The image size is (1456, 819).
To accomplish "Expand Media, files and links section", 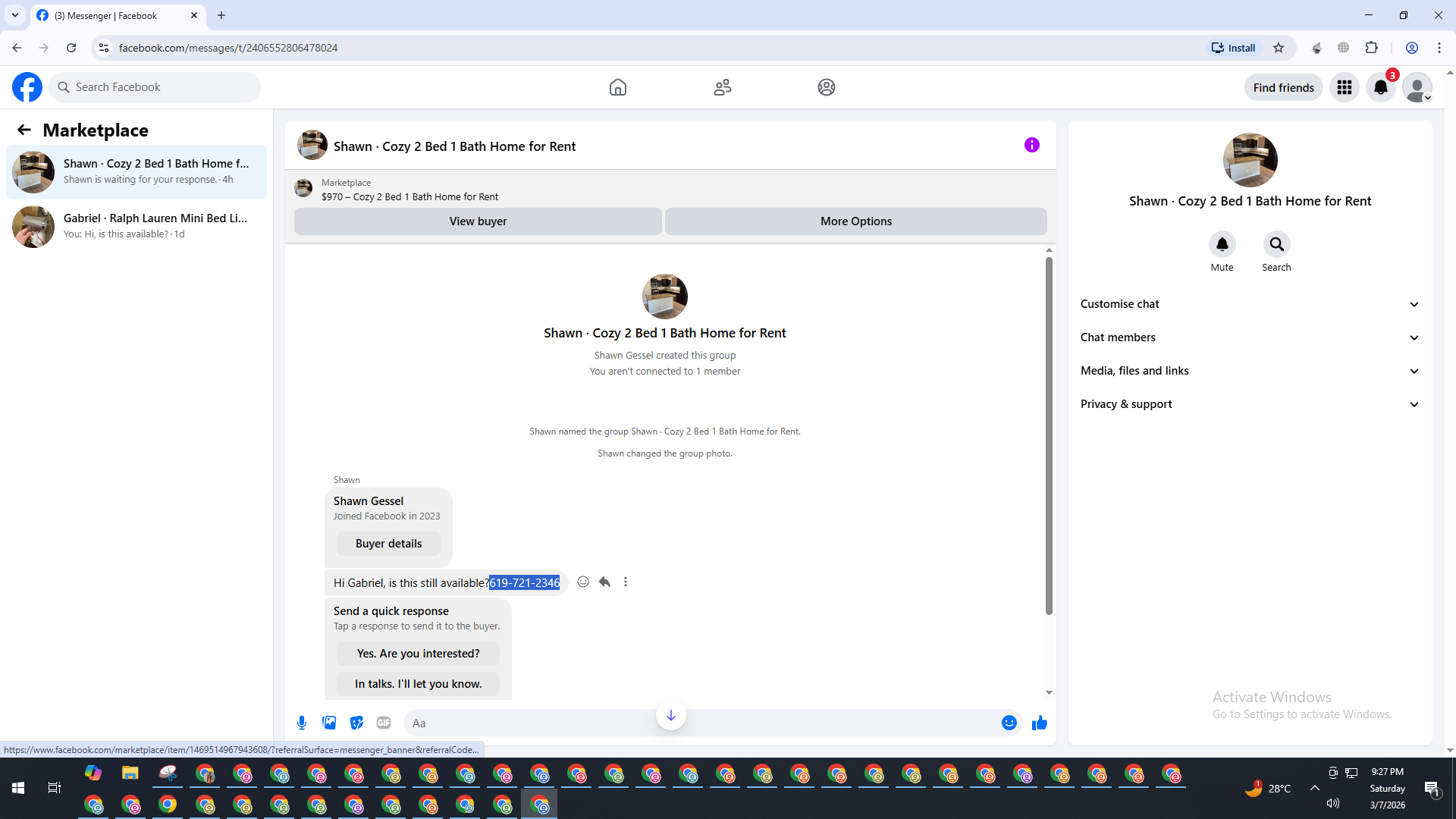I will pyautogui.click(x=1250, y=371).
